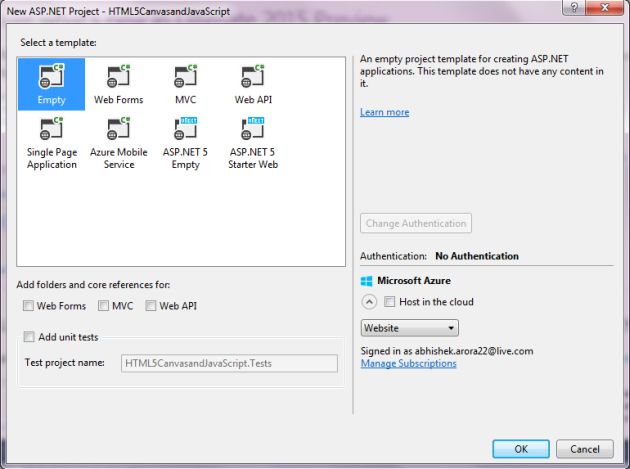Confirm with the OK button
Screen dimensions: 630x469
[x=521, y=449]
